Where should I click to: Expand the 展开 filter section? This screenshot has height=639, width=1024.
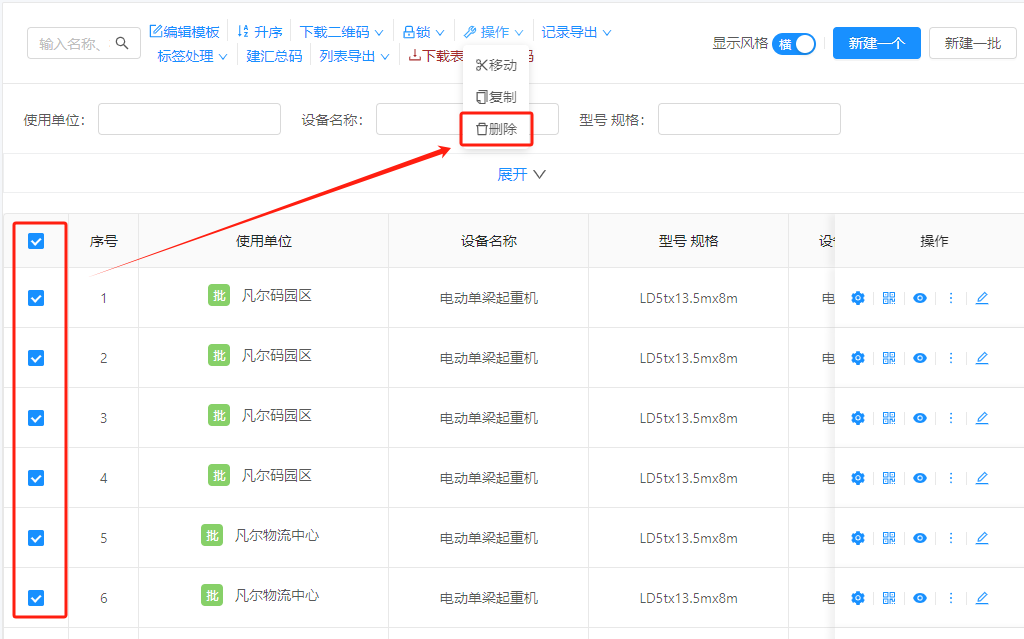(521, 173)
